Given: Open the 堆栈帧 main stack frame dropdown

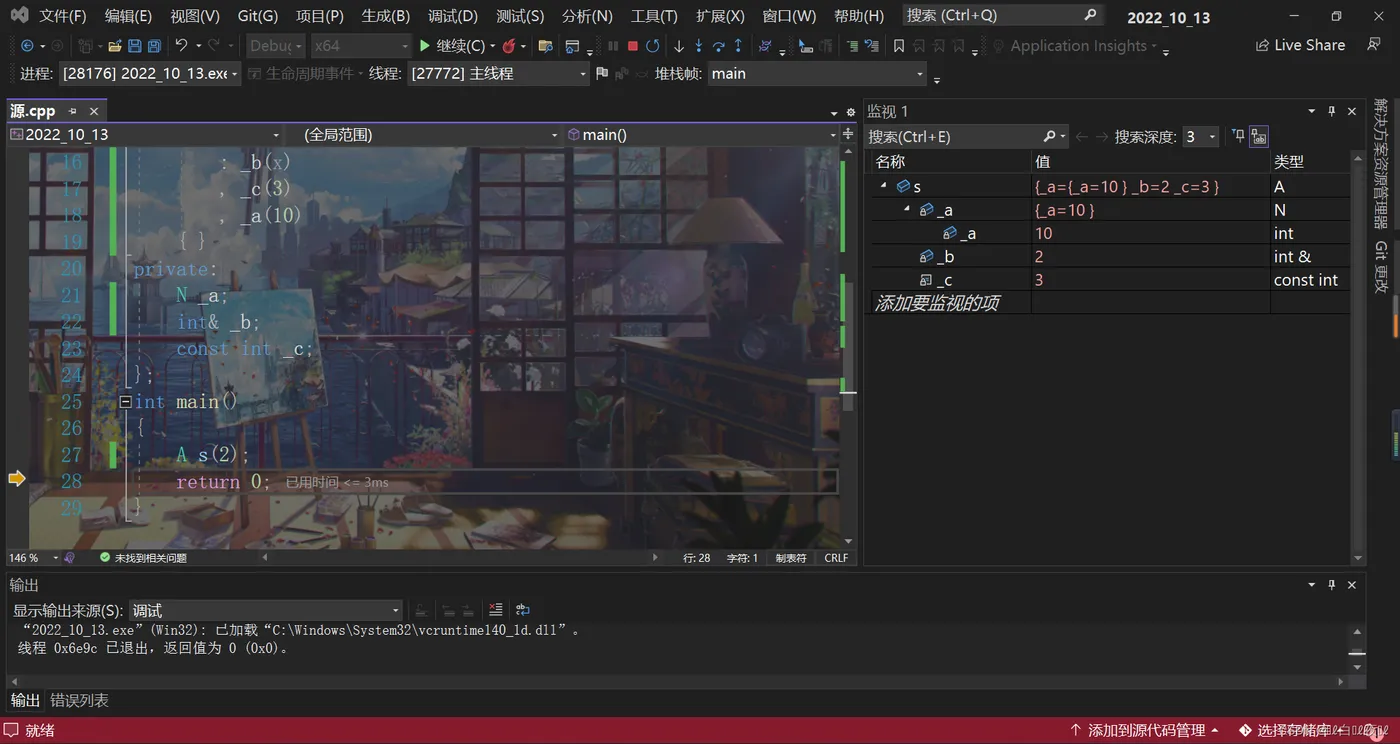Looking at the screenshot, I should click(x=817, y=74).
